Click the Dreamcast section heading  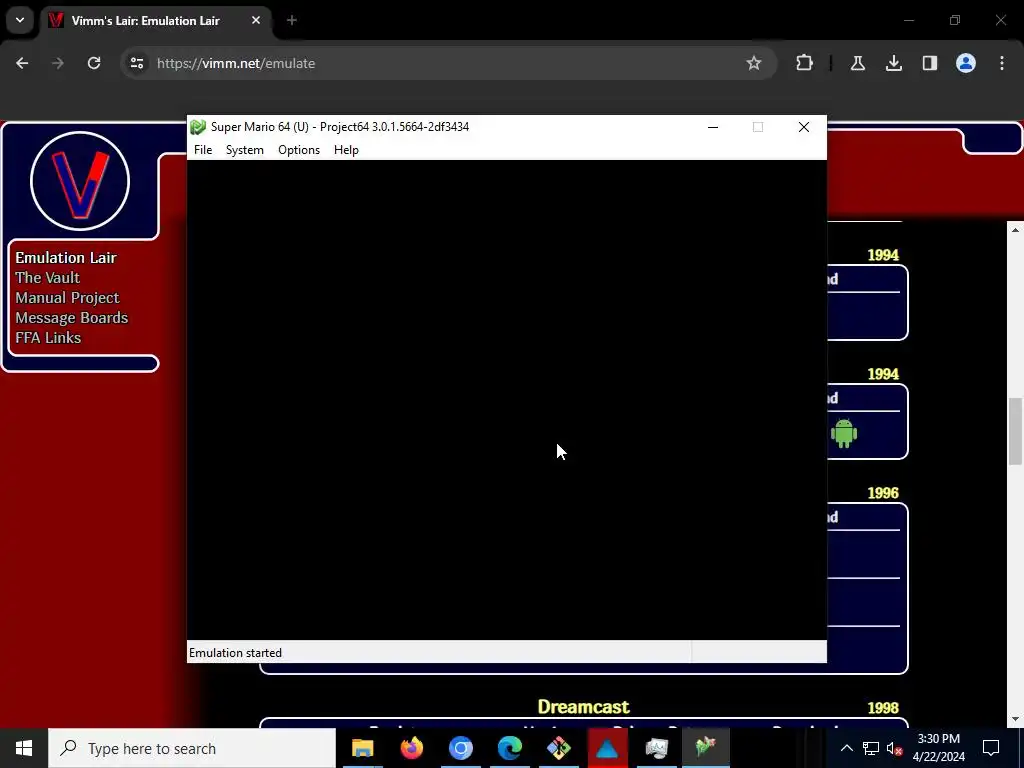[583, 707]
